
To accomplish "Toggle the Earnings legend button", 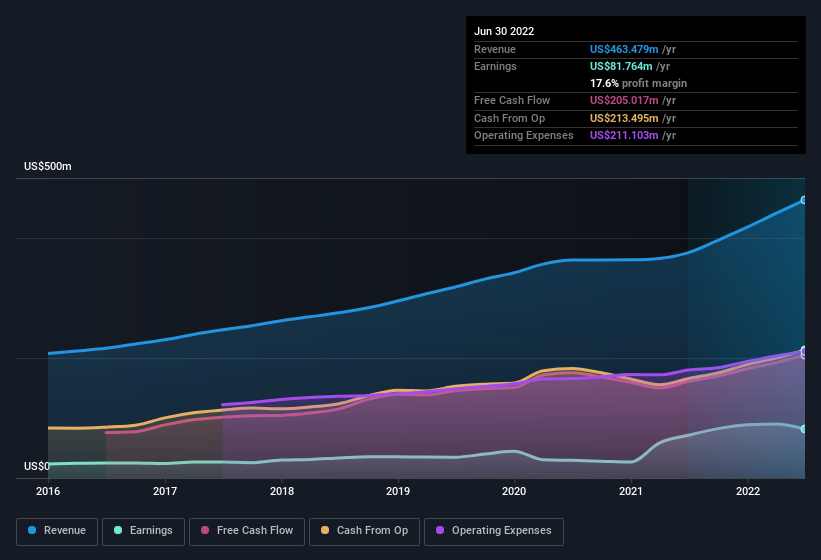I will 143,531.
